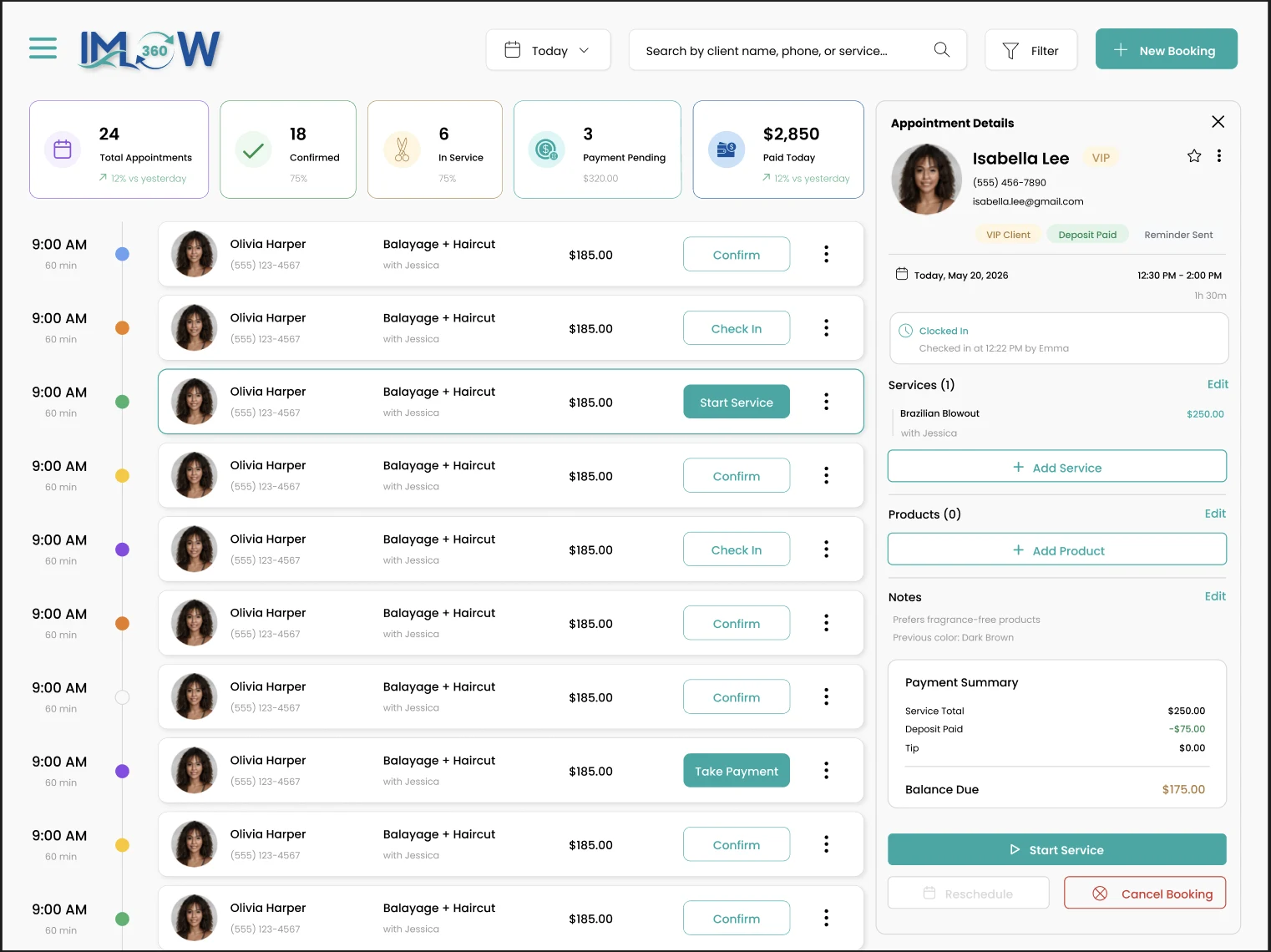Click the VIP badge beside Isabella Lee

(1101, 158)
